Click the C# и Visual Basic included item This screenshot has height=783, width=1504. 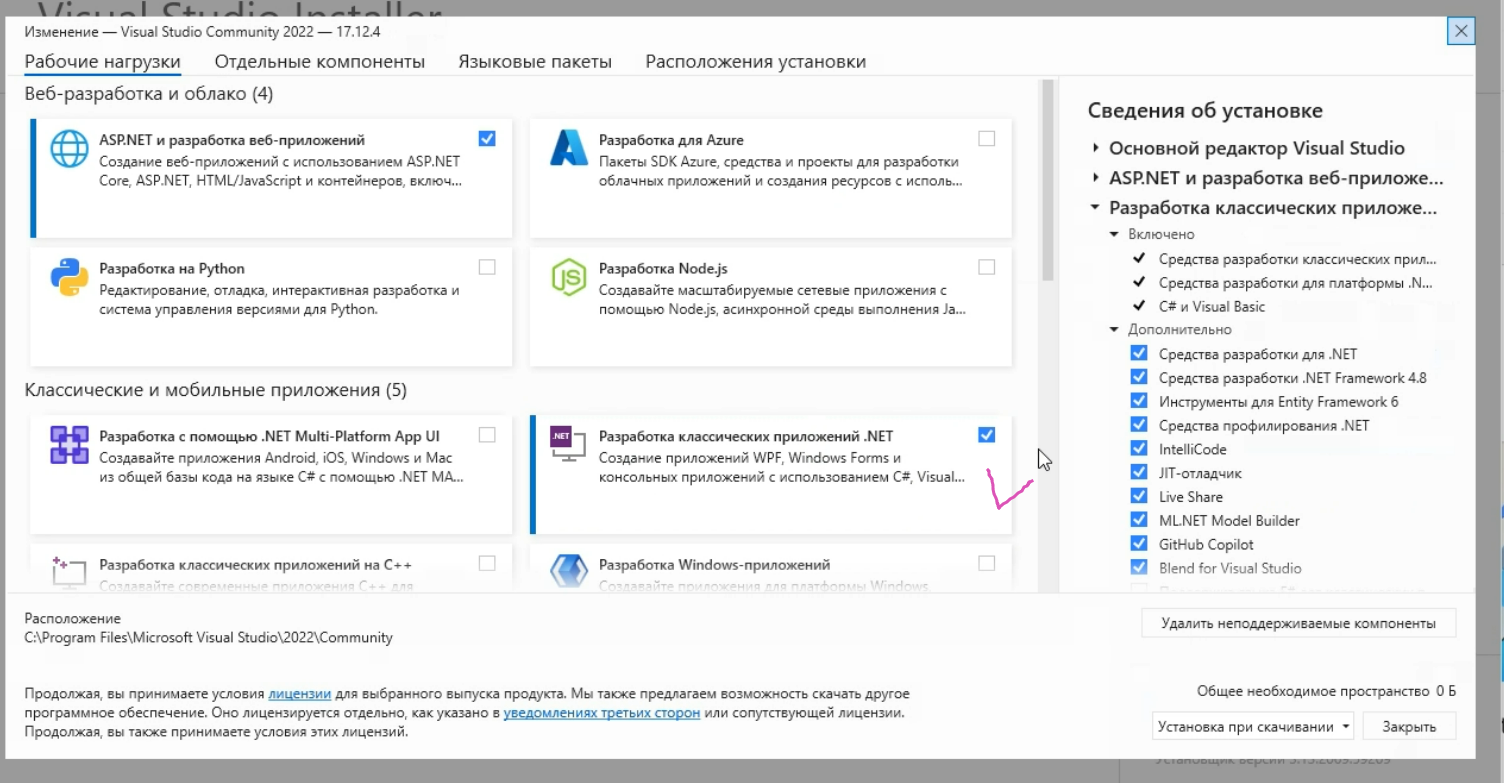(x=1212, y=306)
